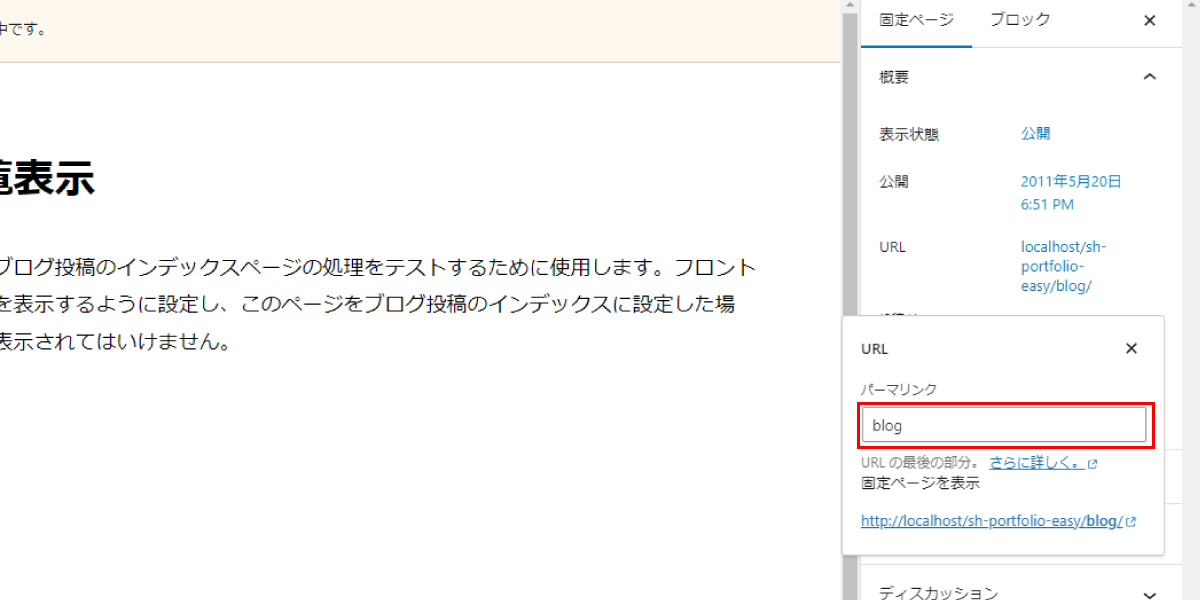
Task: Switch to the 固定ページ tab
Action: tap(916, 20)
